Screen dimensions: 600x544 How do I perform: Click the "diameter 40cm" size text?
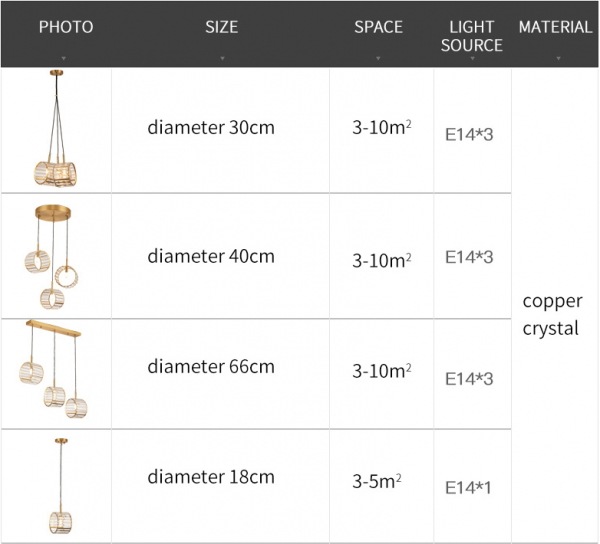pyautogui.click(x=211, y=256)
